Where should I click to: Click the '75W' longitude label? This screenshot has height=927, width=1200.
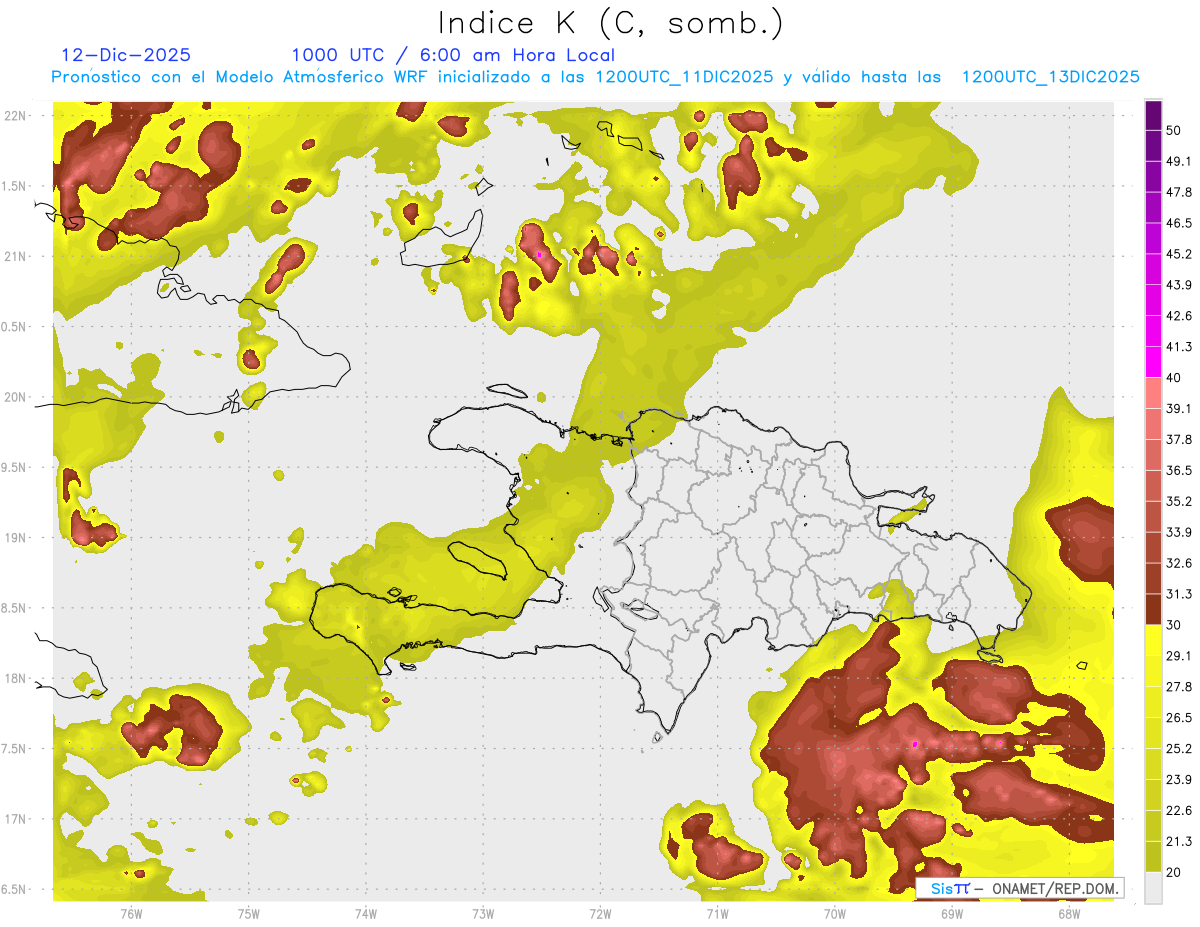tap(248, 914)
